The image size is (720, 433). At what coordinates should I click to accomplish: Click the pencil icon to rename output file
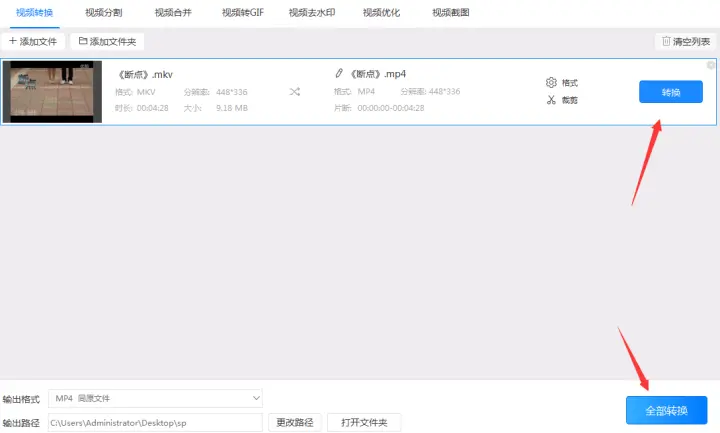pyautogui.click(x=339, y=73)
